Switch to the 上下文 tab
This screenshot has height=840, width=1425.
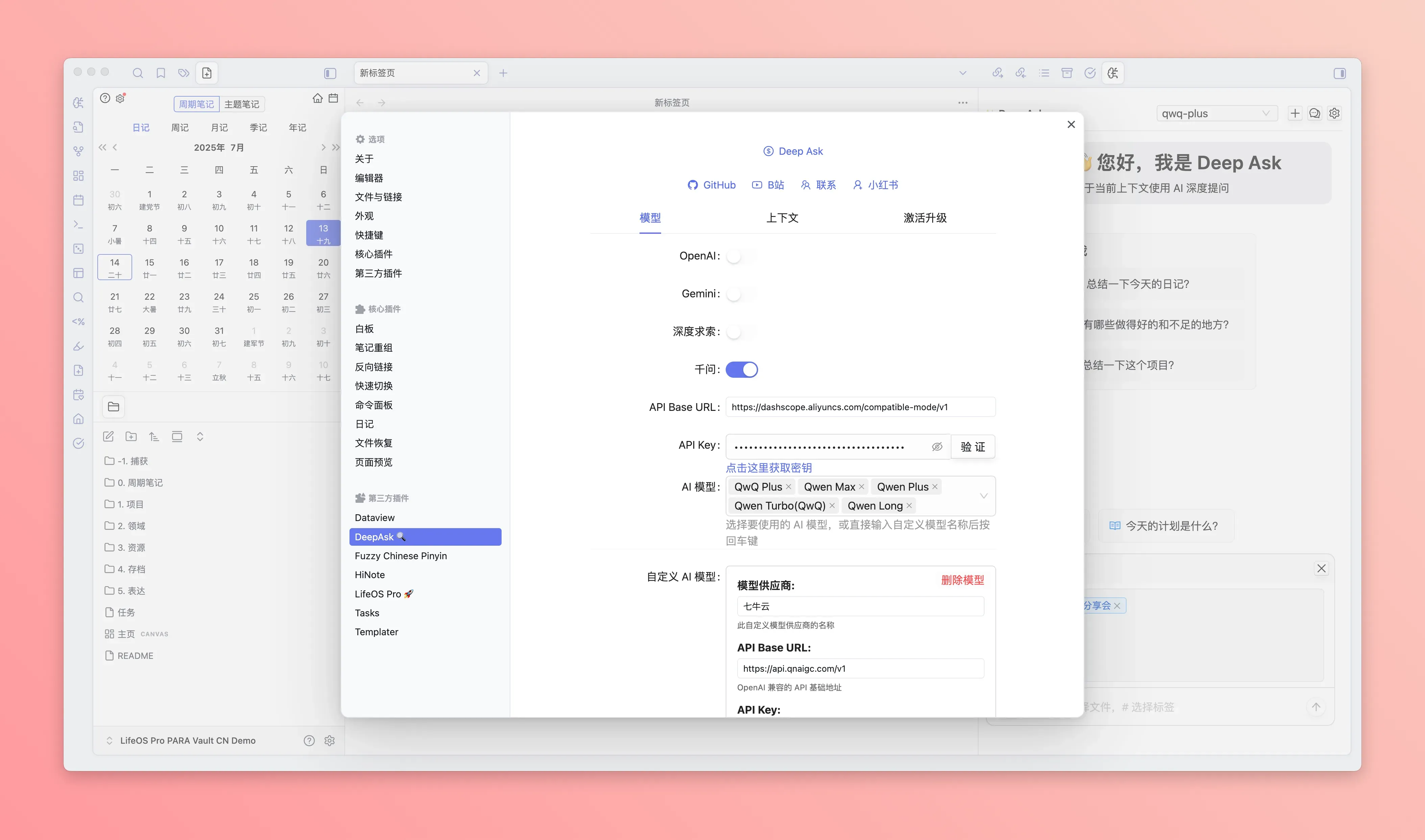[782, 218]
